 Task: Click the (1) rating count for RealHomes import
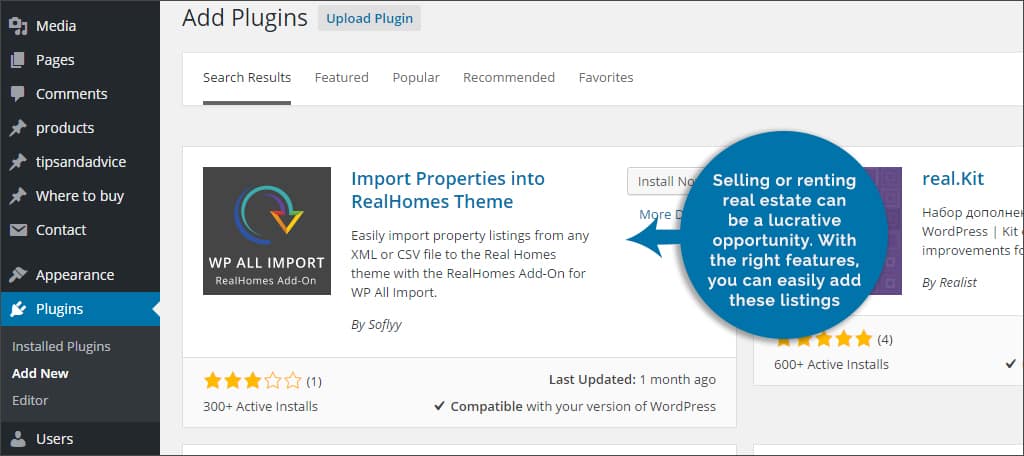(314, 381)
